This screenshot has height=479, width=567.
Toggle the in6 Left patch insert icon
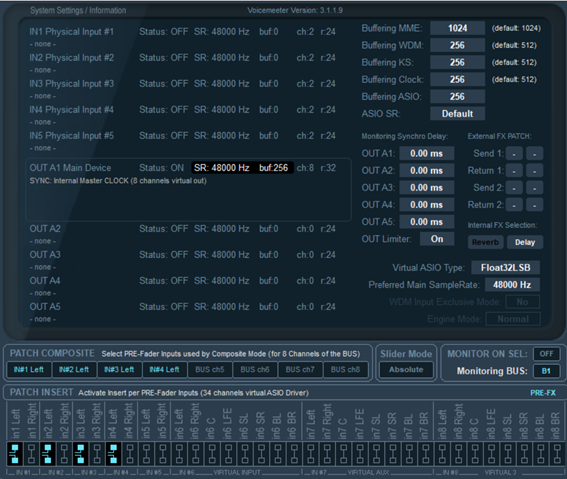(179, 454)
